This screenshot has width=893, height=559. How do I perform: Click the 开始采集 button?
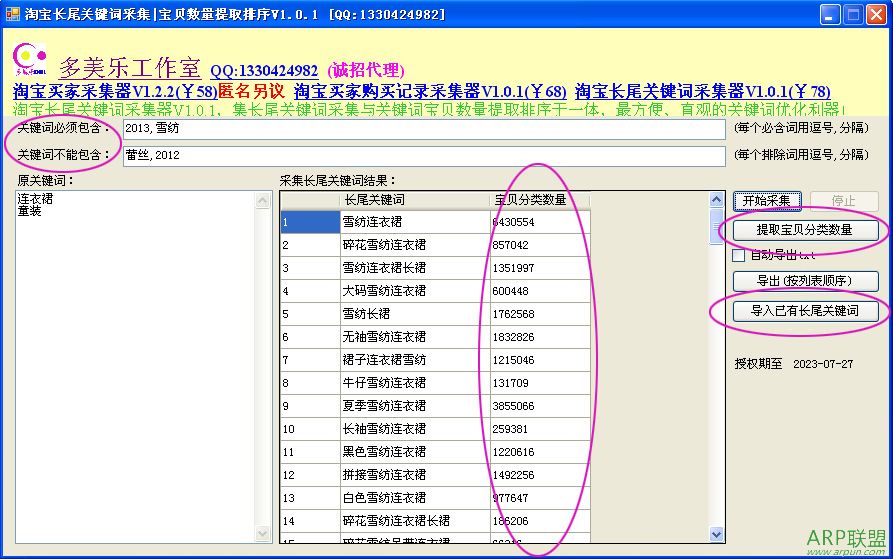766,201
